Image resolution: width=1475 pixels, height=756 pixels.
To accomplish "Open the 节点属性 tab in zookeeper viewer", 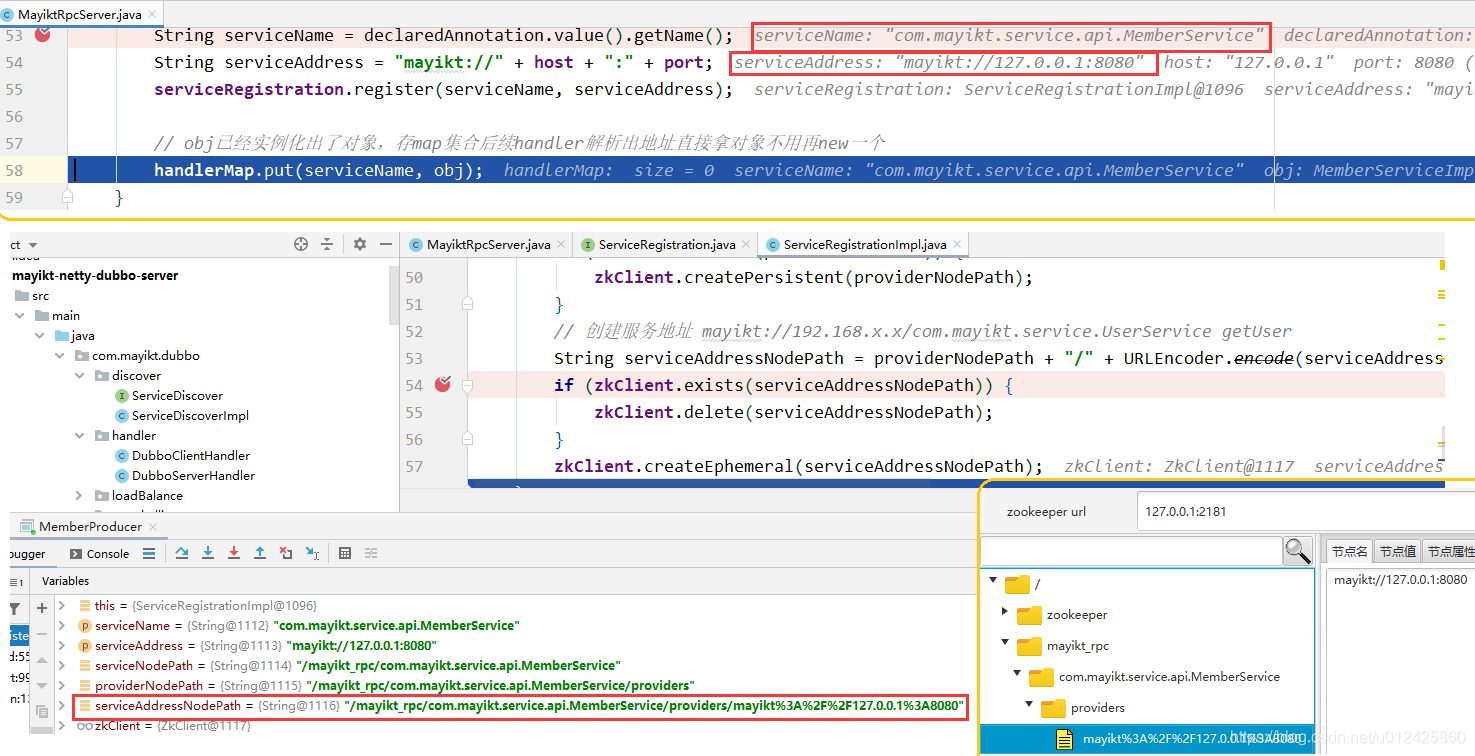I will point(1449,551).
